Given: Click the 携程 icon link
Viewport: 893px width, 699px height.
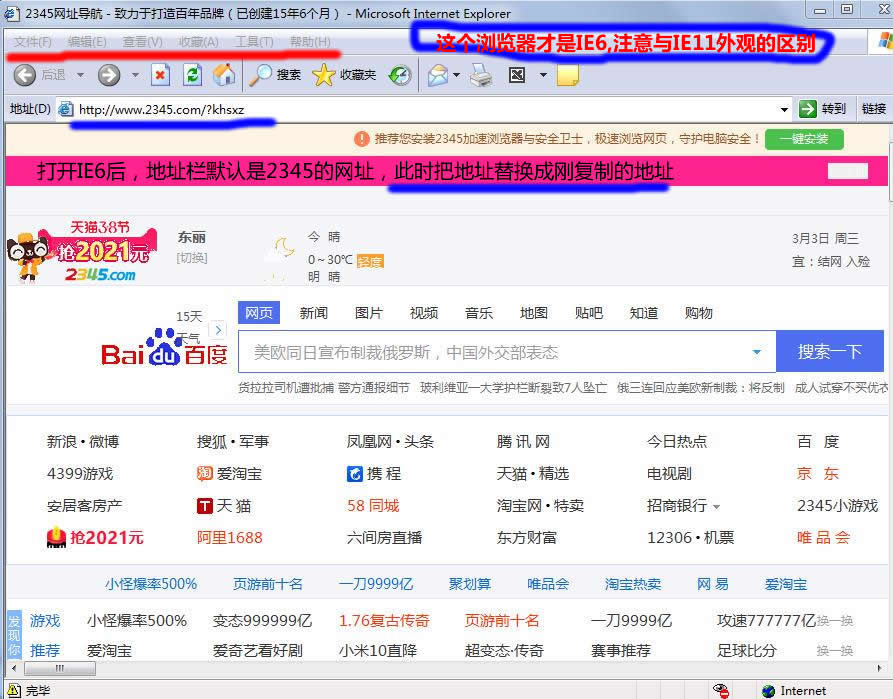Looking at the screenshot, I should pos(354,473).
